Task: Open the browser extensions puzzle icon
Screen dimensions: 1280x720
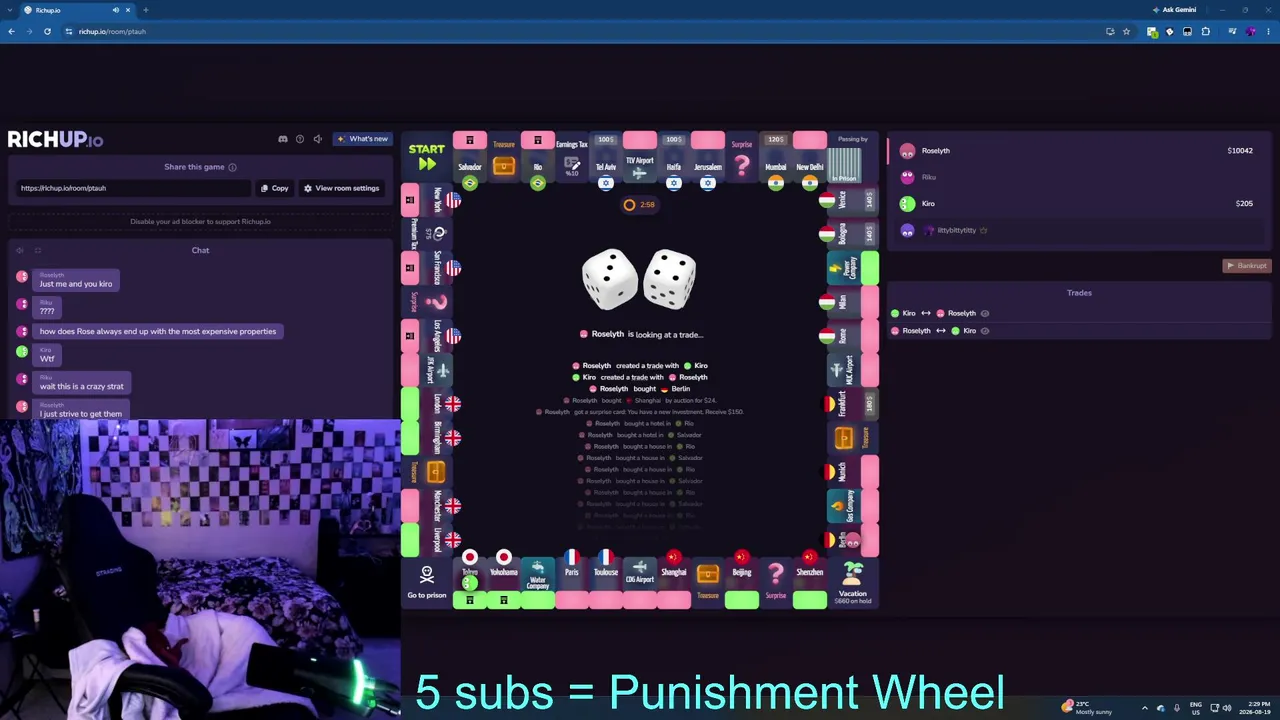Action: click(1205, 32)
